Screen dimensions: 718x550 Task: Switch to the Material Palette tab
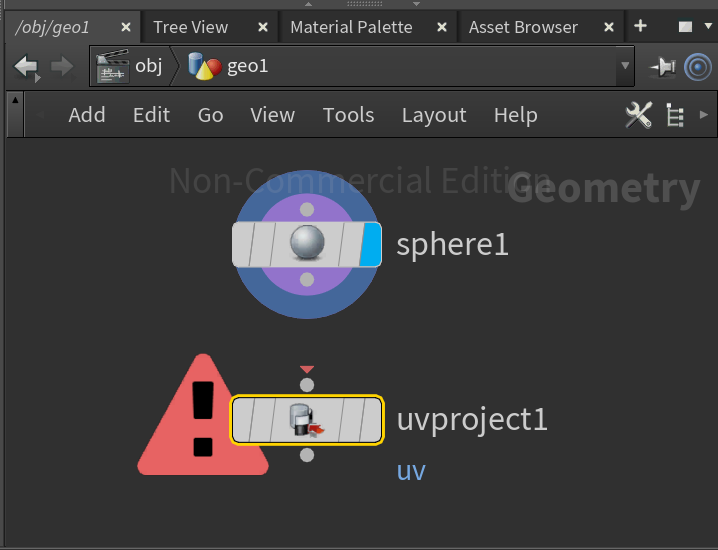coord(351,27)
